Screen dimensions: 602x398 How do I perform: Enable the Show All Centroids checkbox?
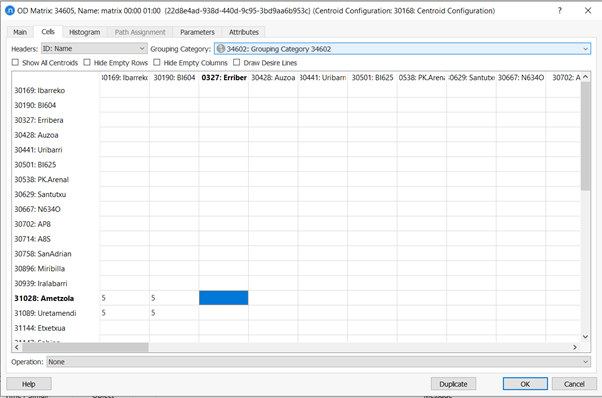15,62
